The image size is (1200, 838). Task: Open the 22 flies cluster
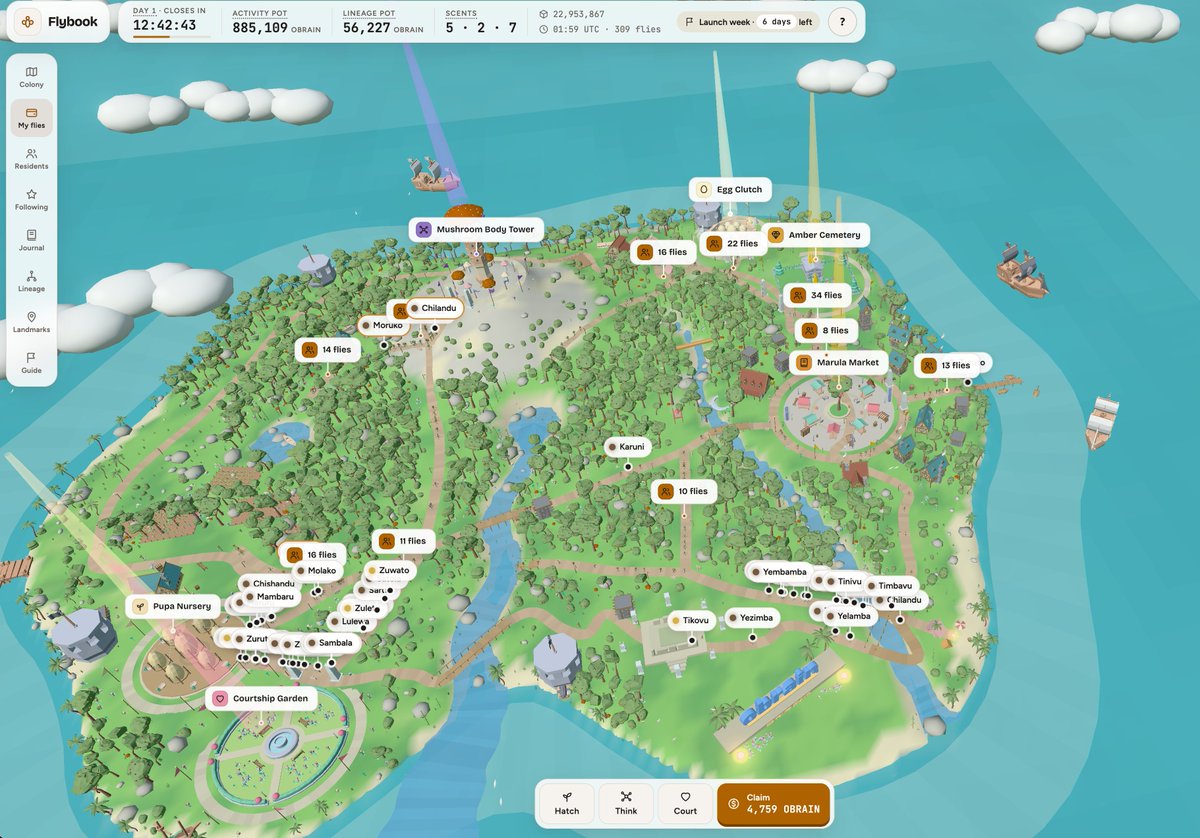[x=733, y=243]
